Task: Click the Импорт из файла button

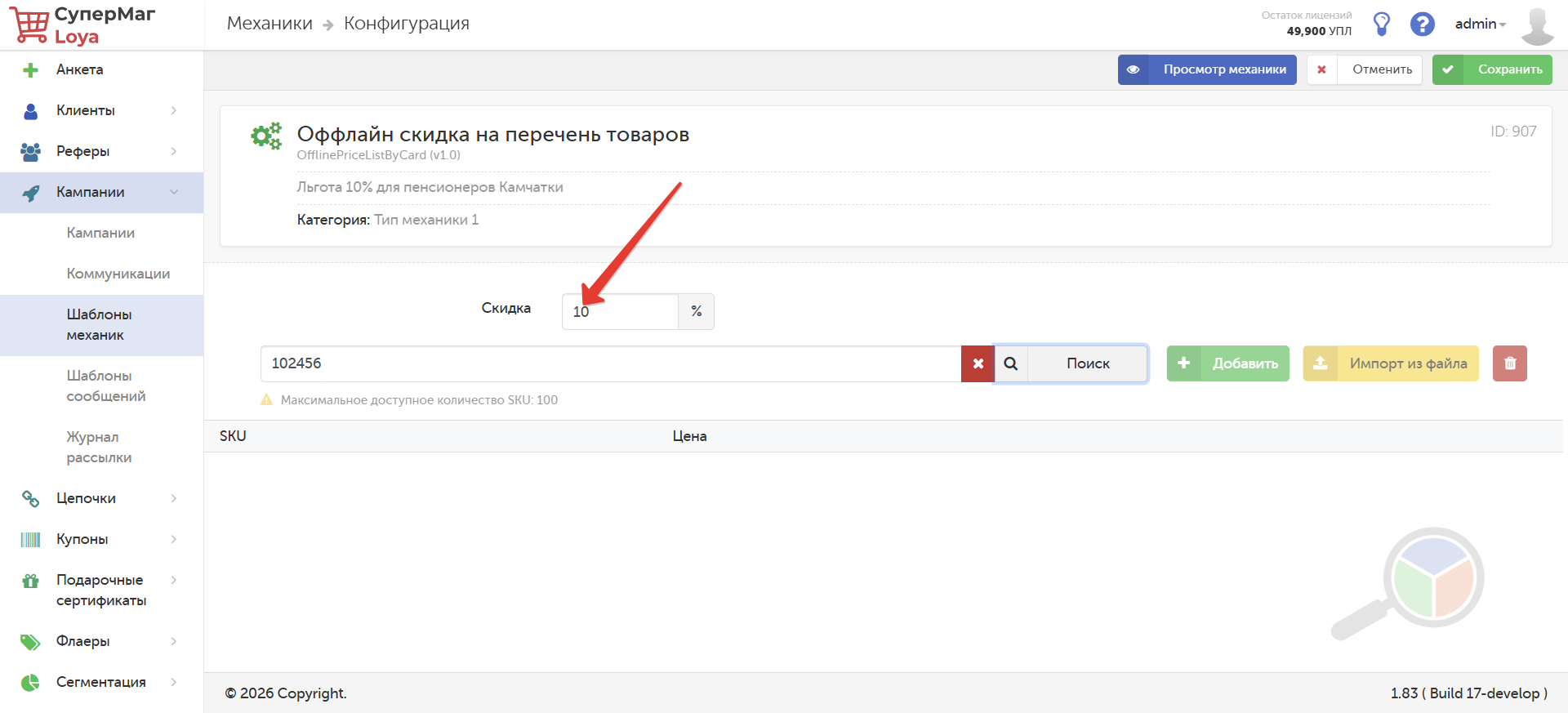Action: coord(1391,363)
